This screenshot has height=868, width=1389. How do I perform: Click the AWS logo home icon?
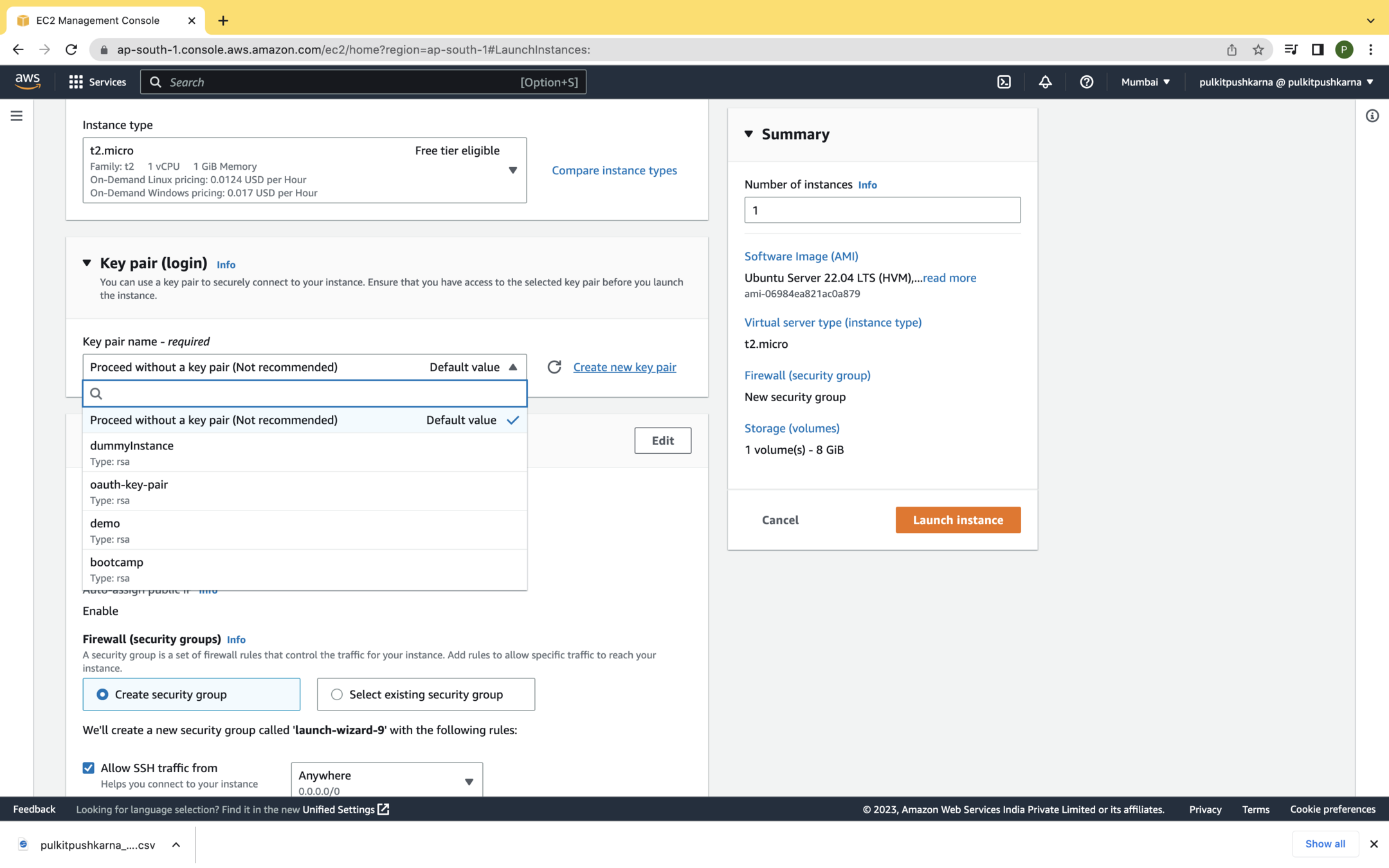[x=28, y=81]
